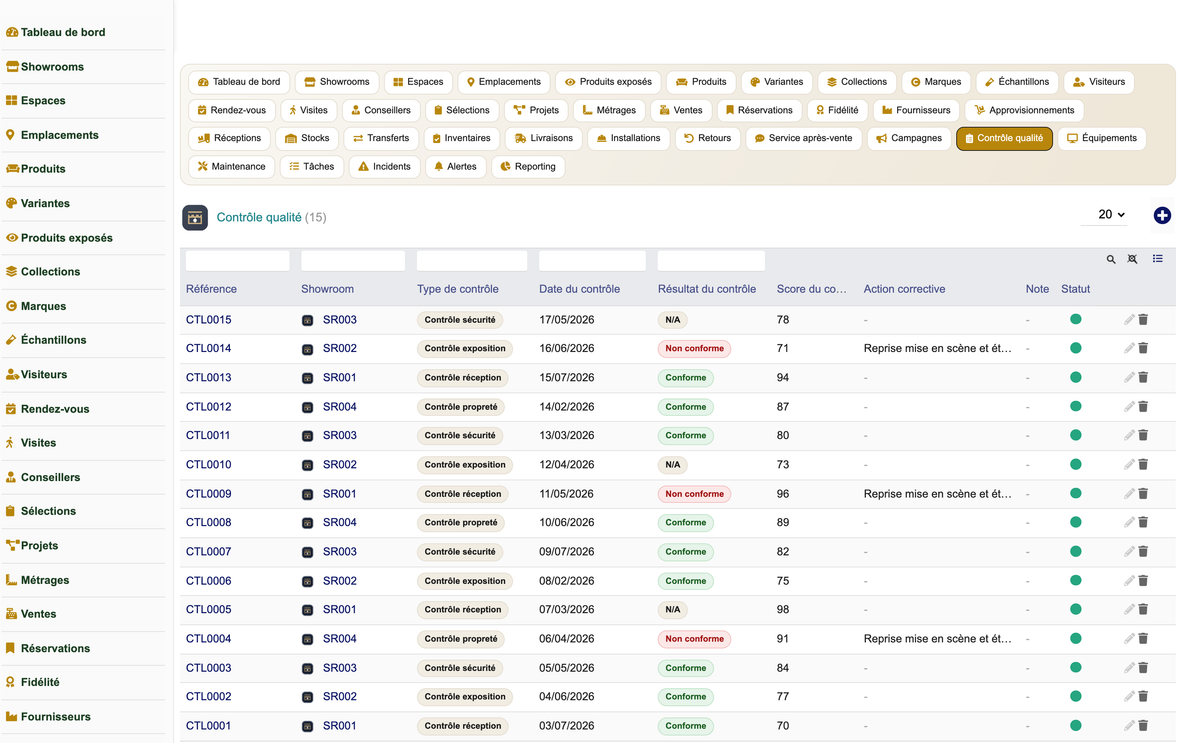
Task: Open the Équipements tab
Action: pos(1102,138)
